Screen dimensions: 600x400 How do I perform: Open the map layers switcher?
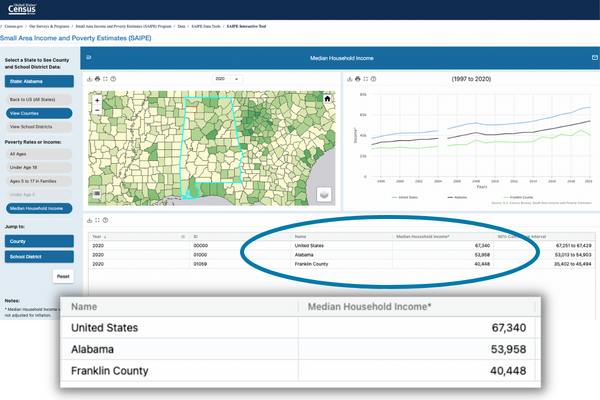coord(324,194)
